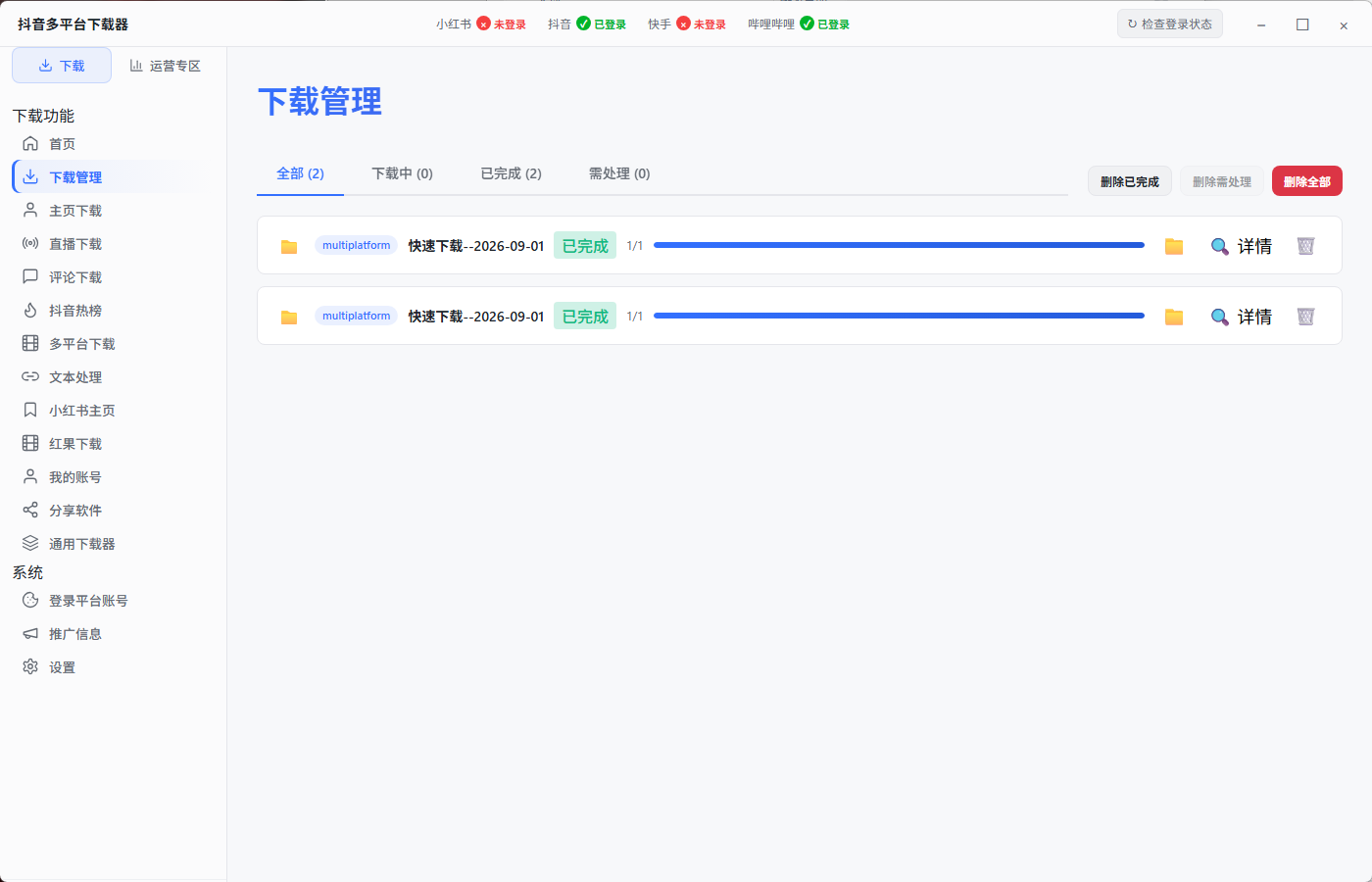Screen dimensions: 1372x882
Task: Click the red not-logged-in icon for 快手
Action: coord(683,24)
